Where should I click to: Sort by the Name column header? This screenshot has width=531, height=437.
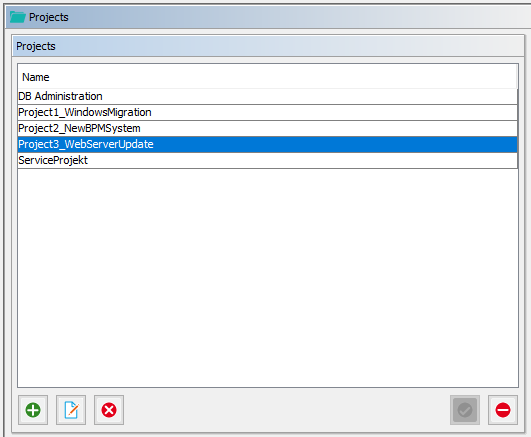(x=268, y=77)
